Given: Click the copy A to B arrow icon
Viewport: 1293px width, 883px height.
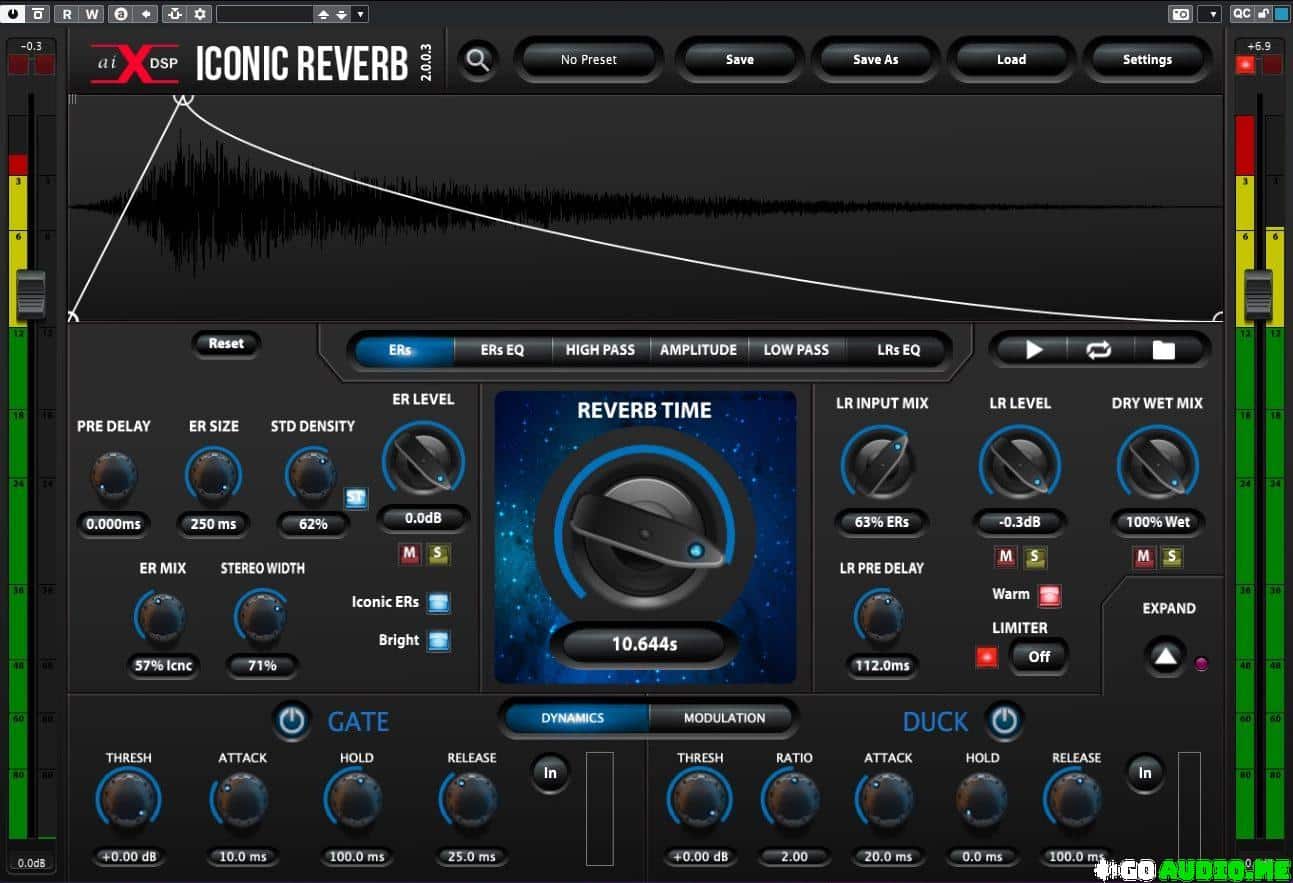Looking at the screenshot, I should pos(146,14).
